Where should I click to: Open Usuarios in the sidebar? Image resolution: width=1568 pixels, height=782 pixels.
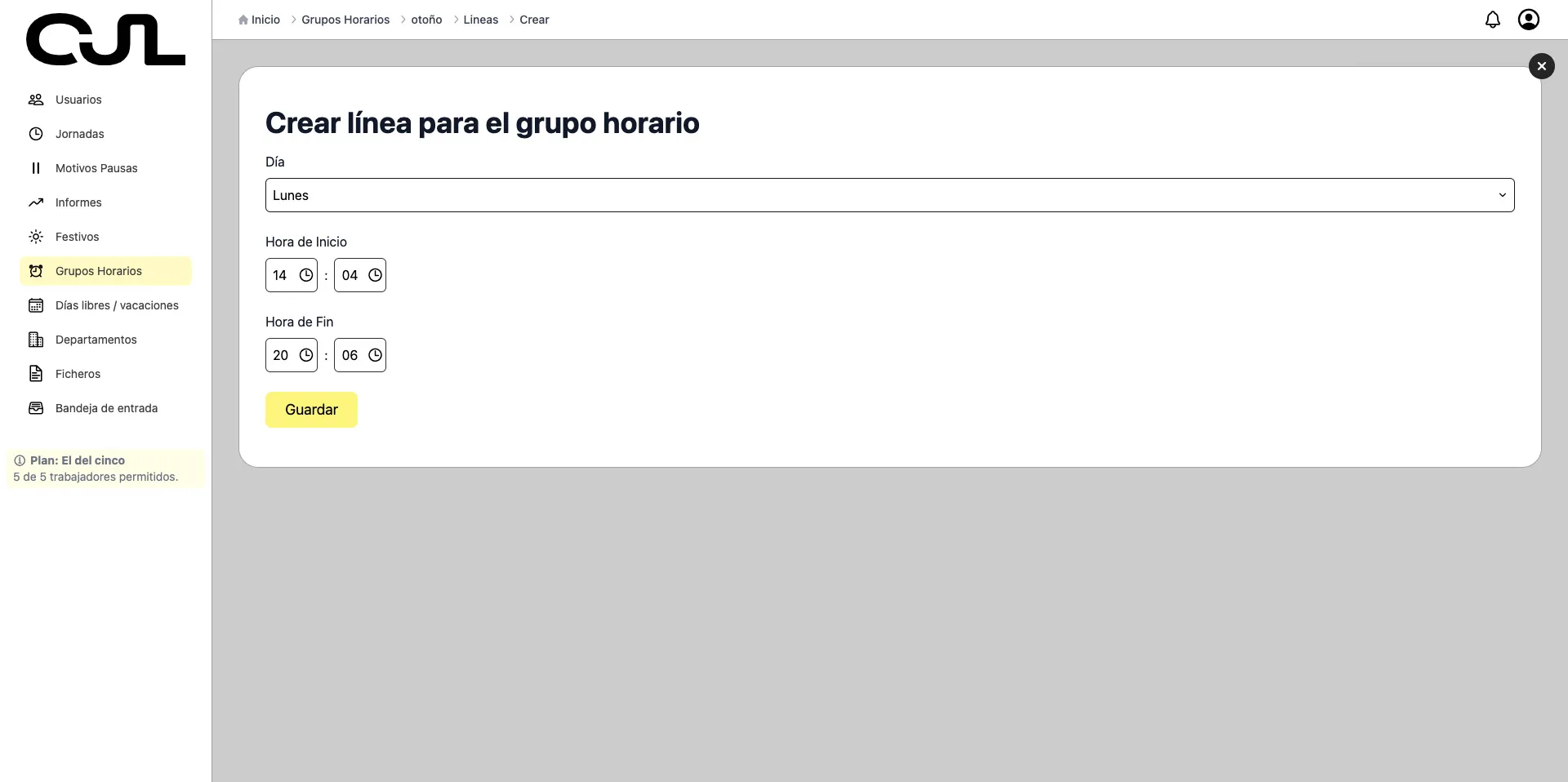(78, 100)
